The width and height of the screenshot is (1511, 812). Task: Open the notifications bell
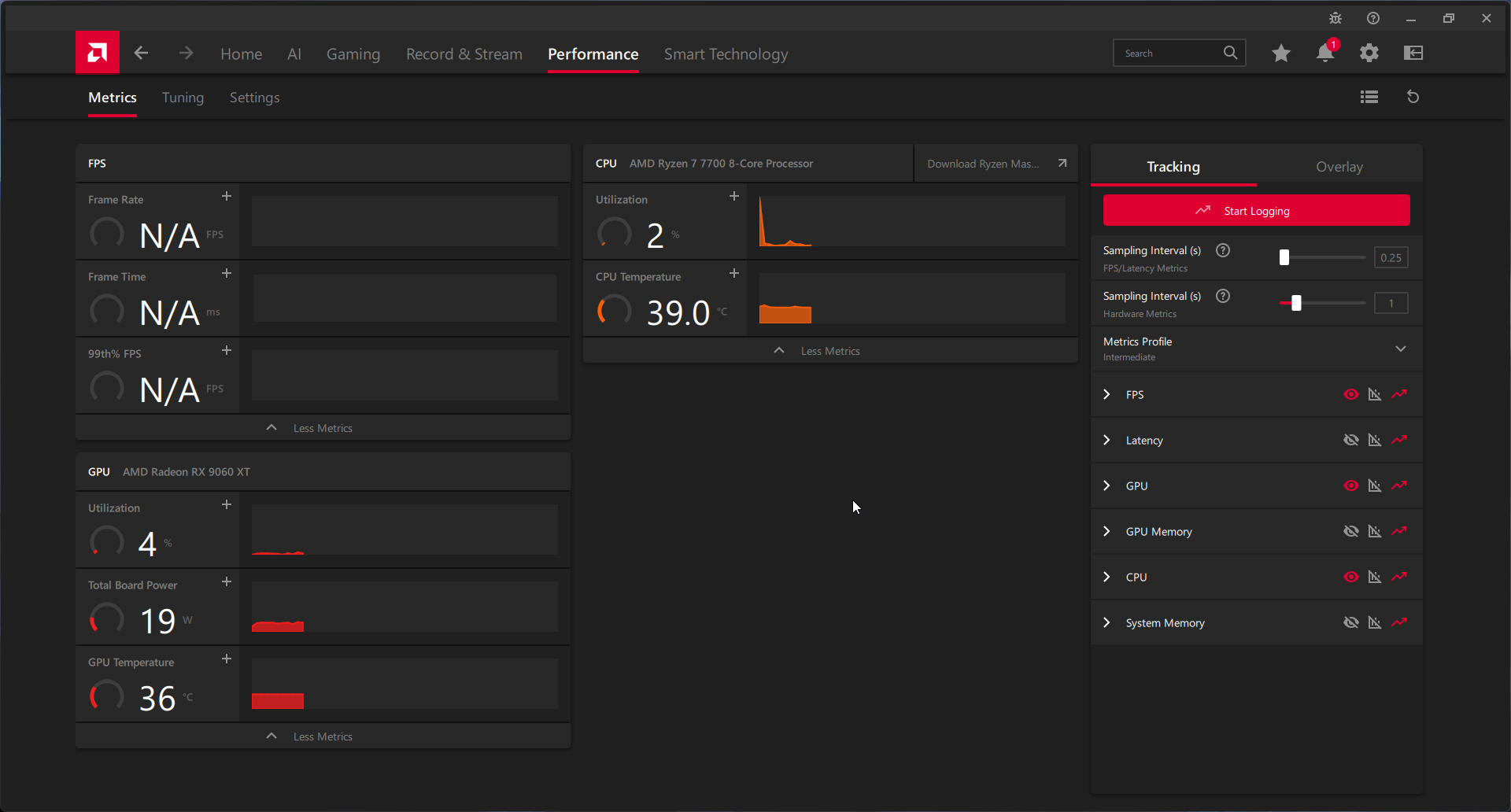pyautogui.click(x=1325, y=53)
